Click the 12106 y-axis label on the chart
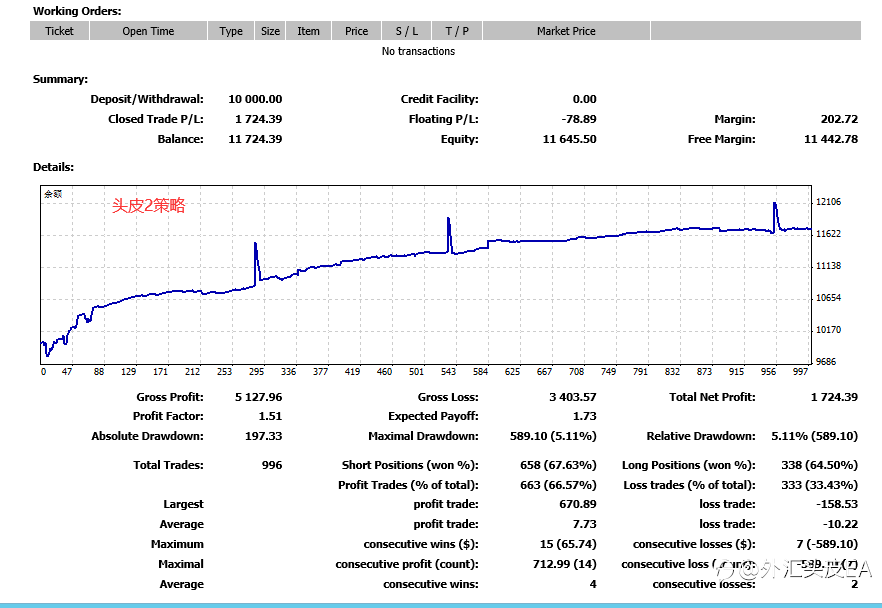Viewport: 882px width, 608px height. [x=829, y=202]
